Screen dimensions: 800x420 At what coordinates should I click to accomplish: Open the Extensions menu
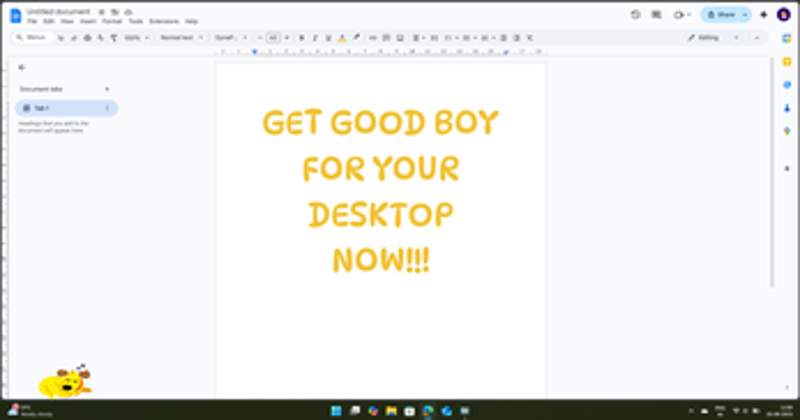(x=164, y=21)
